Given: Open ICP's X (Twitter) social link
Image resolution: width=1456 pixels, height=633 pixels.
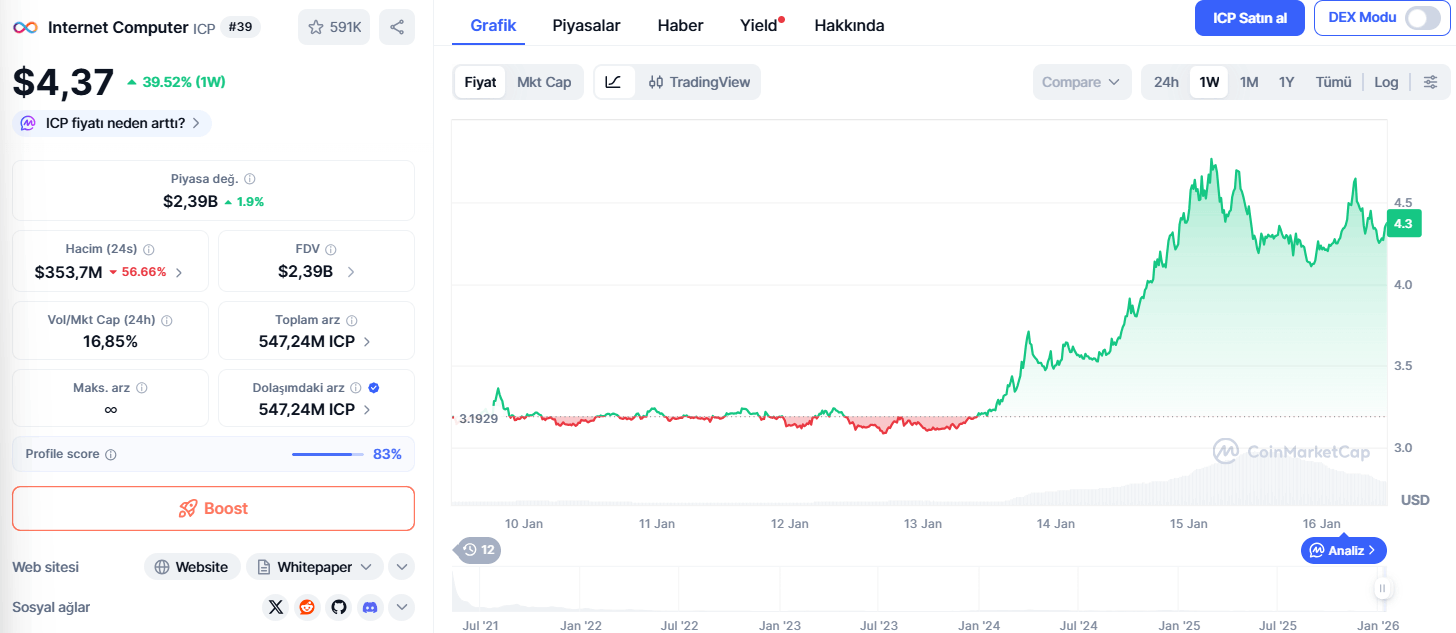Looking at the screenshot, I should 277,606.
